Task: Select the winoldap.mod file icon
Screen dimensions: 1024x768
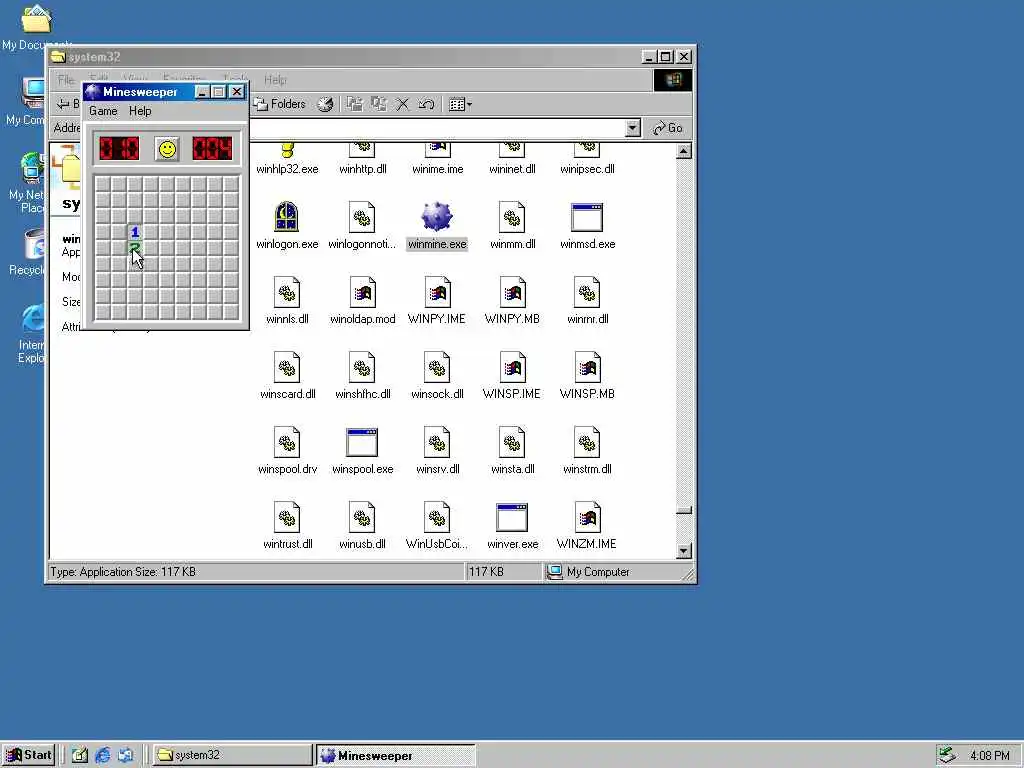Action: tap(362, 292)
